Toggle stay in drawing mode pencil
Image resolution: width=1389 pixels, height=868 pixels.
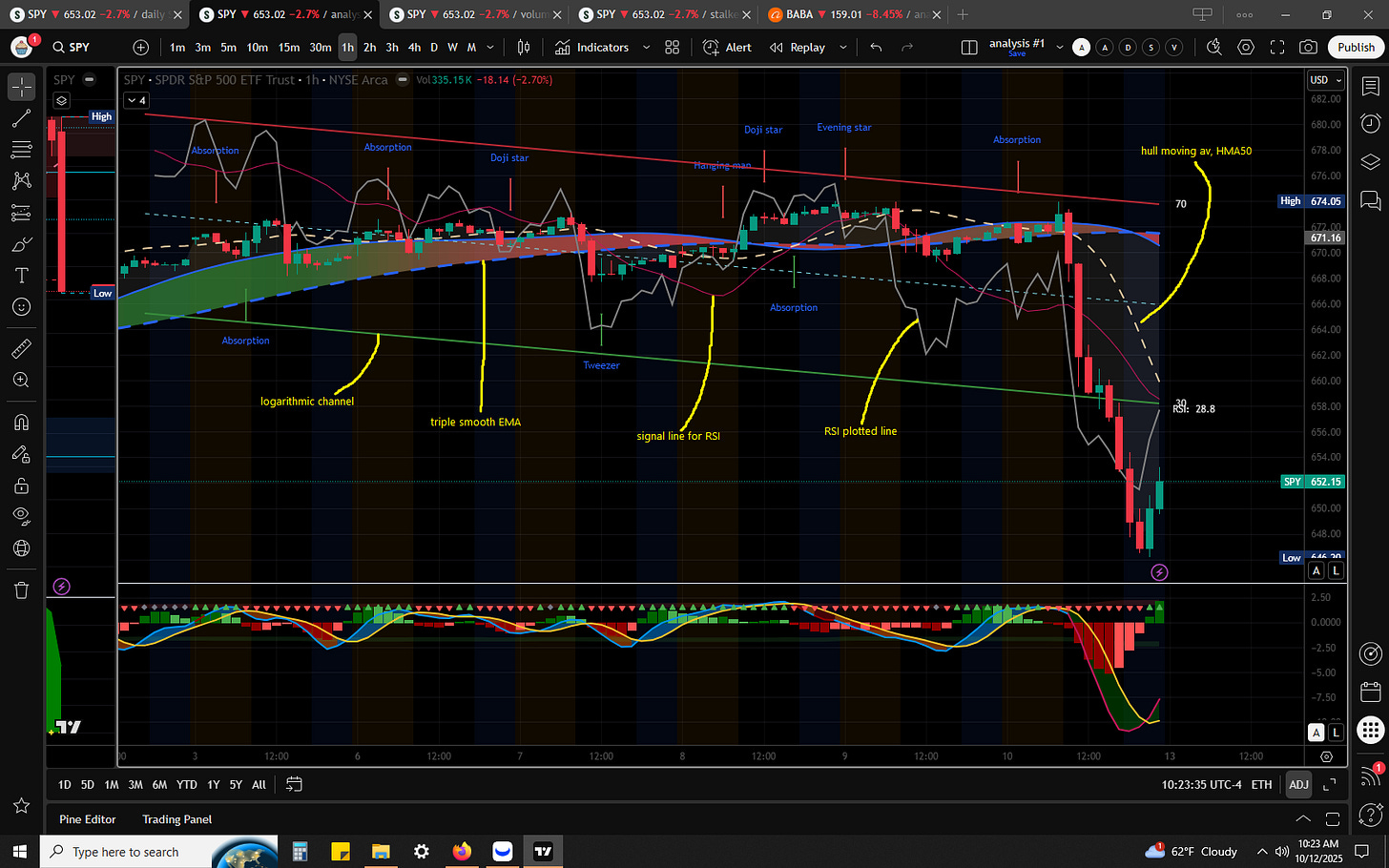21,454
